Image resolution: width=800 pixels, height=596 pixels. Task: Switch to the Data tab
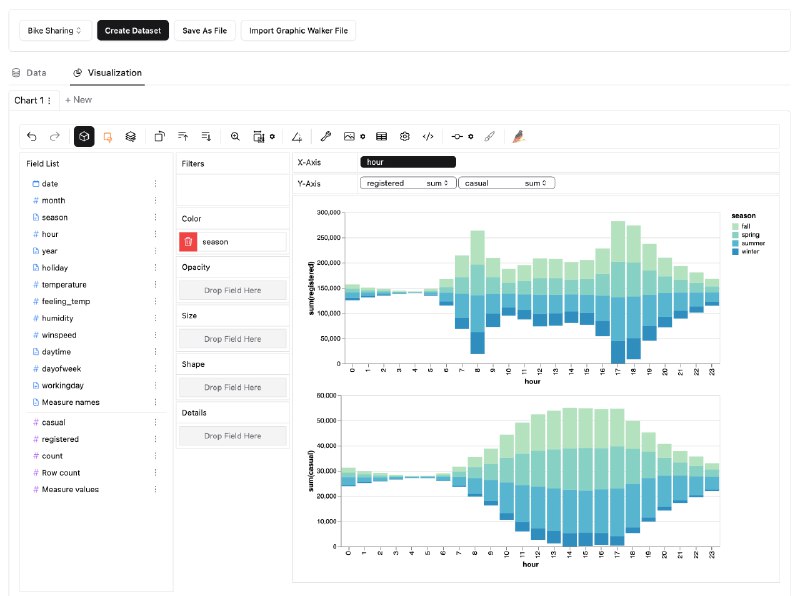(x=29, y=73)
